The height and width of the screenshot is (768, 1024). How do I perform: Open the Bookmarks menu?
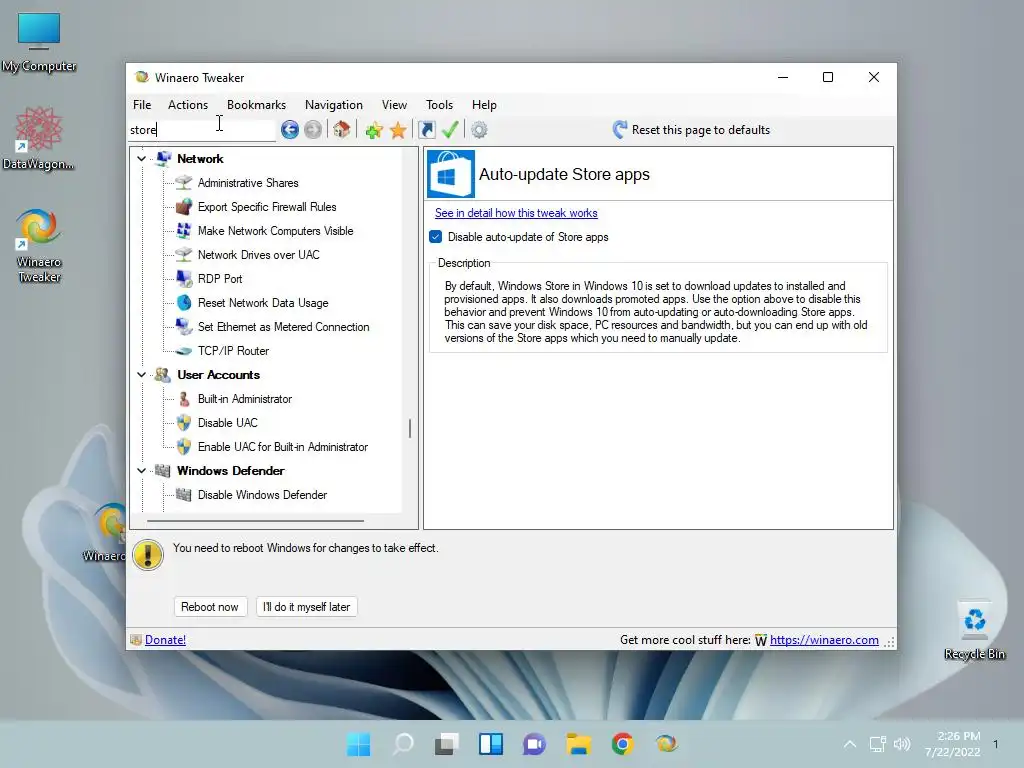(257, 104)
